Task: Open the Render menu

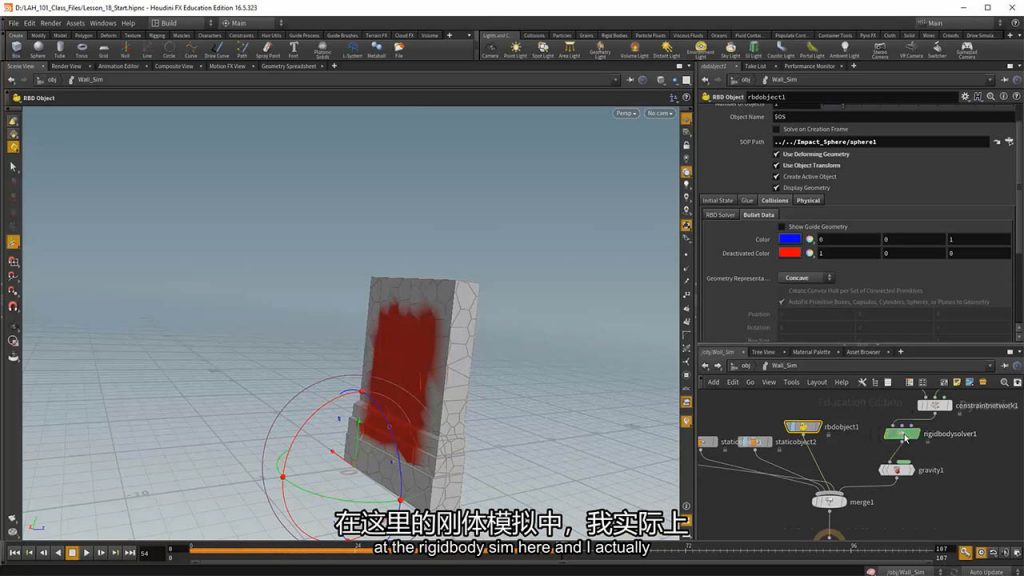Action: pos(50,23)
